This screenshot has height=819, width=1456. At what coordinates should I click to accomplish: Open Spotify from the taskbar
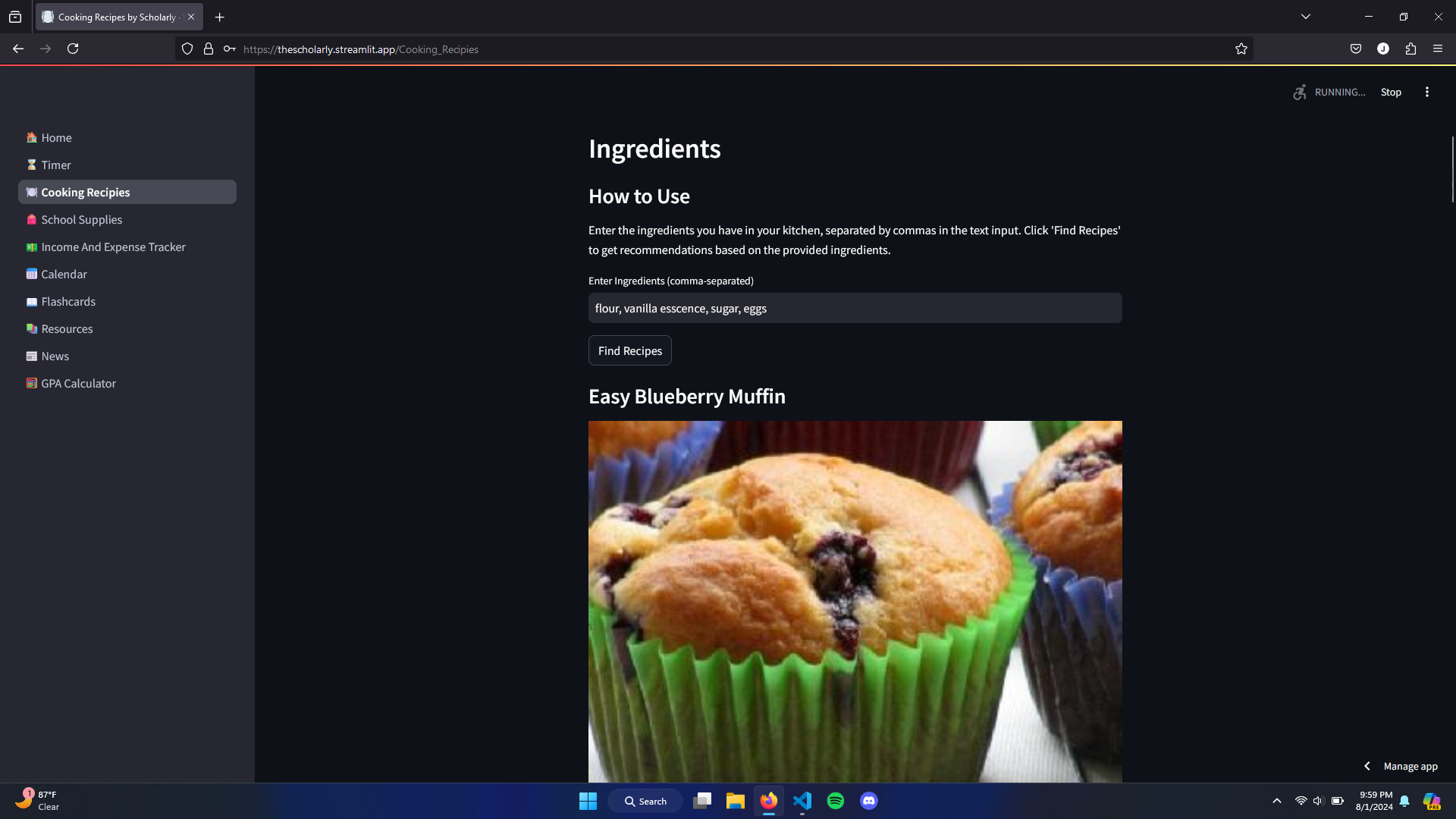click(x=835, y=801)
